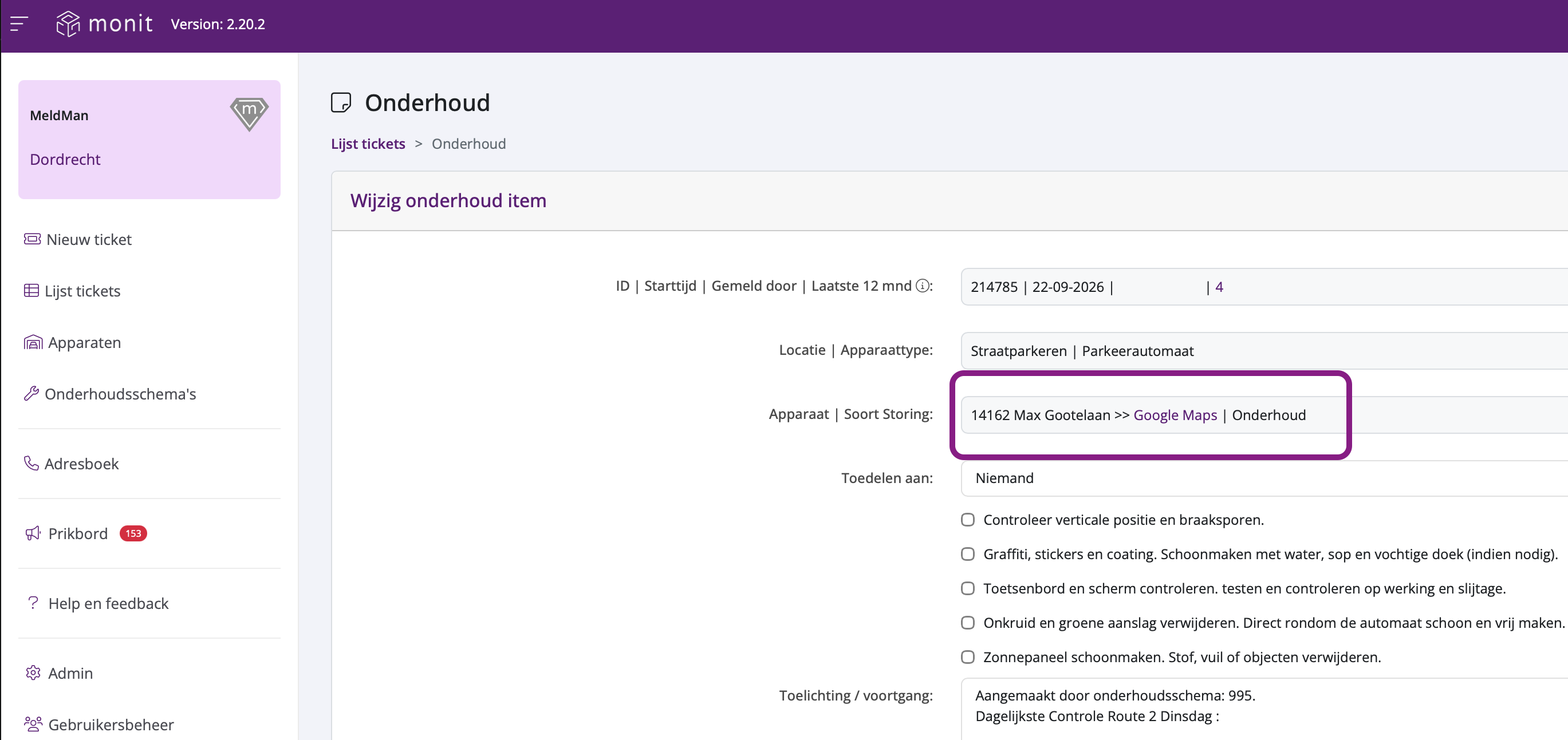
Task: Click the ID | Starttijd info field
Action: tap(1264, 287)
